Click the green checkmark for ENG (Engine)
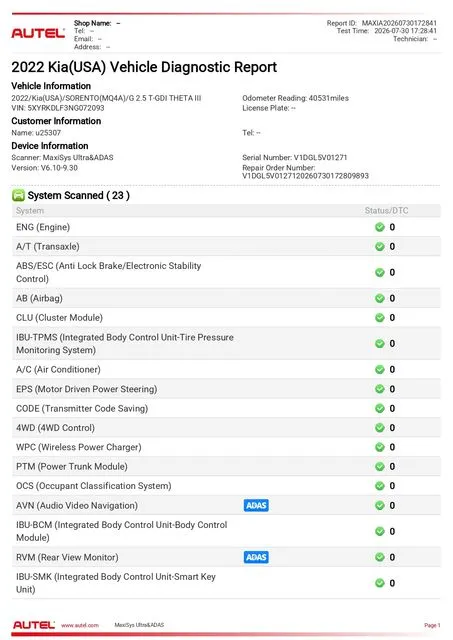 tap(380, 227)
